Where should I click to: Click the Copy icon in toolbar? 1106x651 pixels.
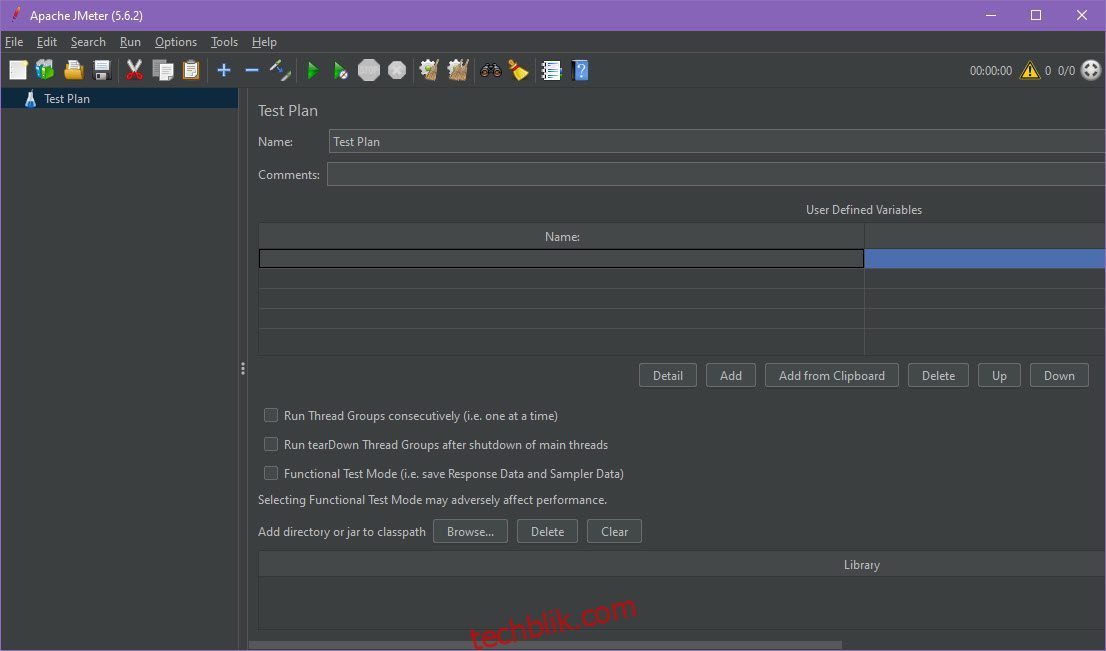click(163, 70)
